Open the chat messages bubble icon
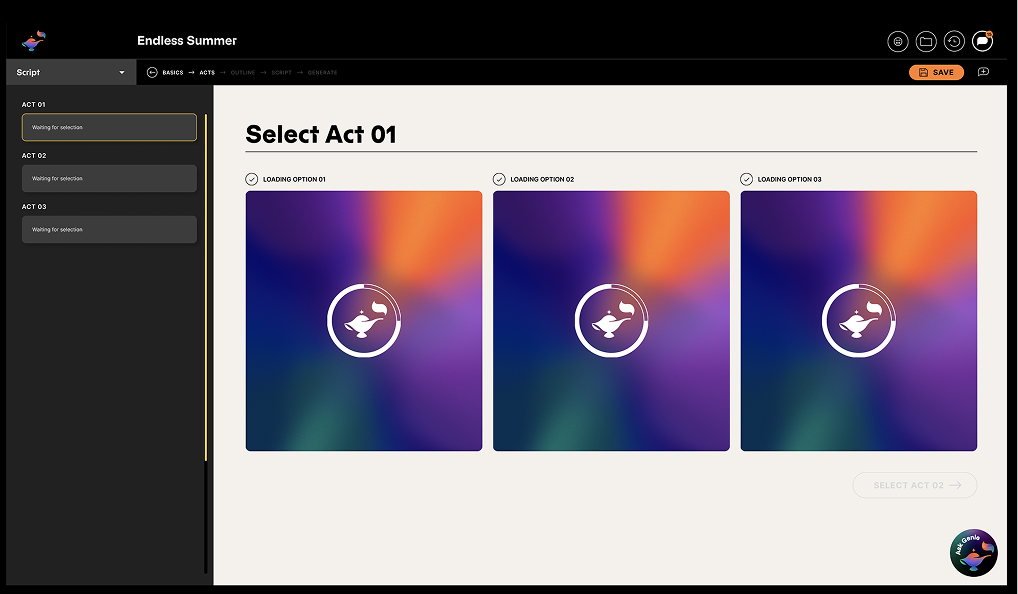Screen dimensions: 1018x594 982,41
